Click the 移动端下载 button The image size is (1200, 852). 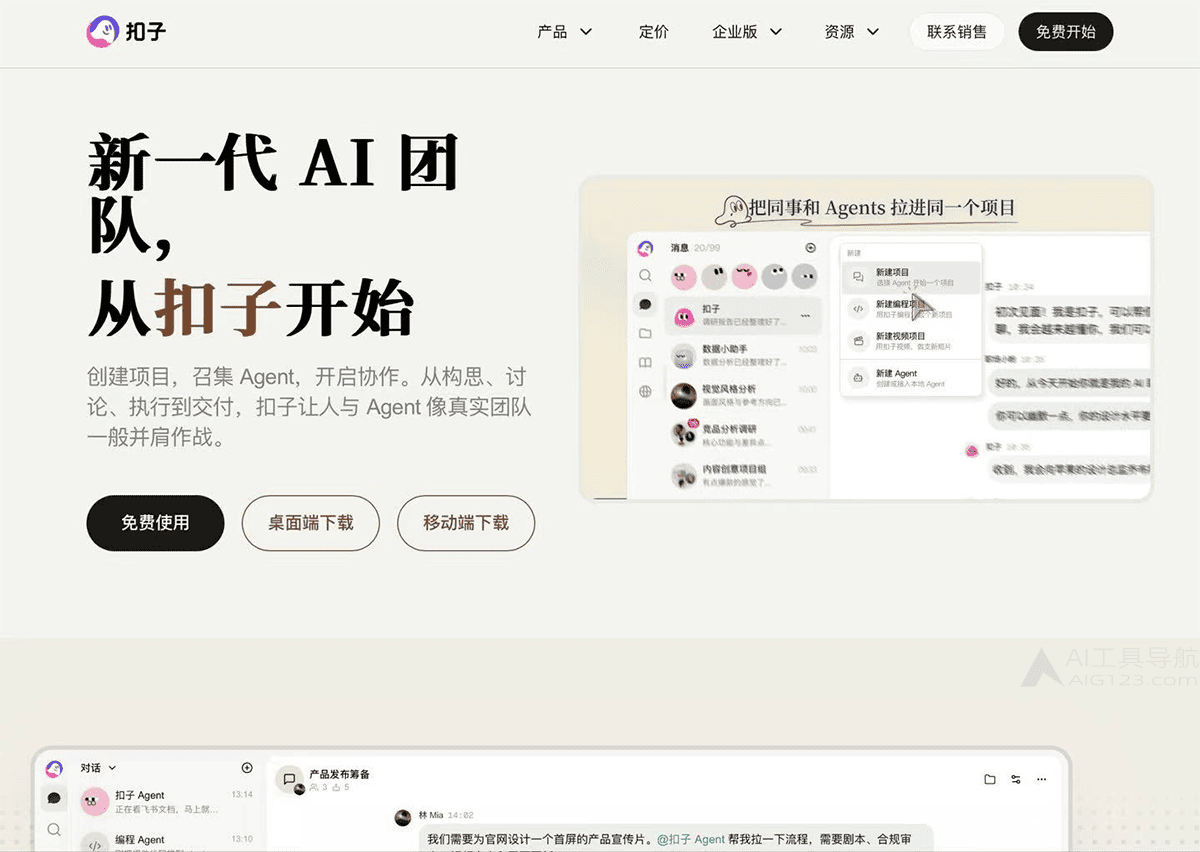(466, 523)
